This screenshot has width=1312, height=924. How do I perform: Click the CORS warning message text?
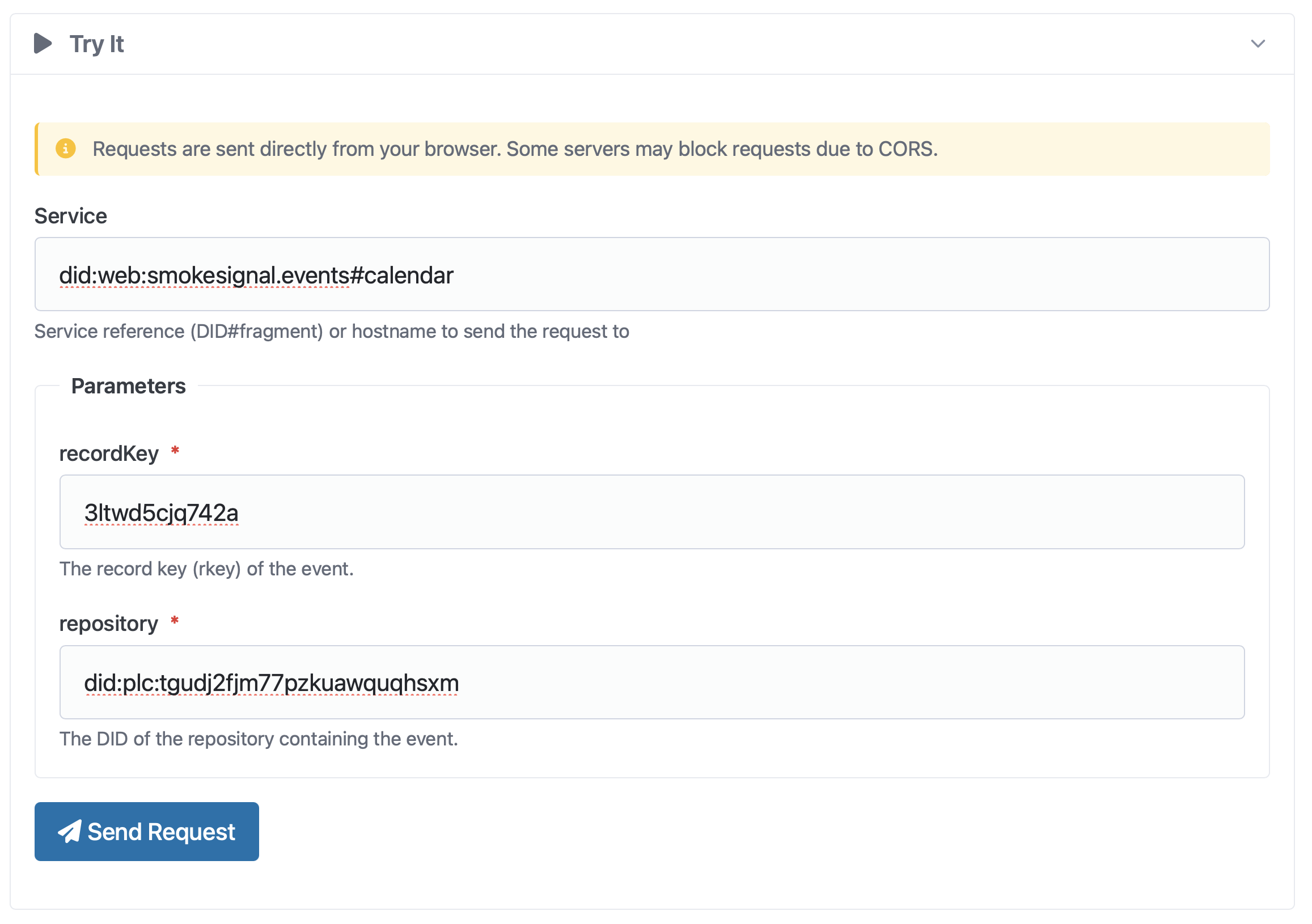click(x=514, y=149)
